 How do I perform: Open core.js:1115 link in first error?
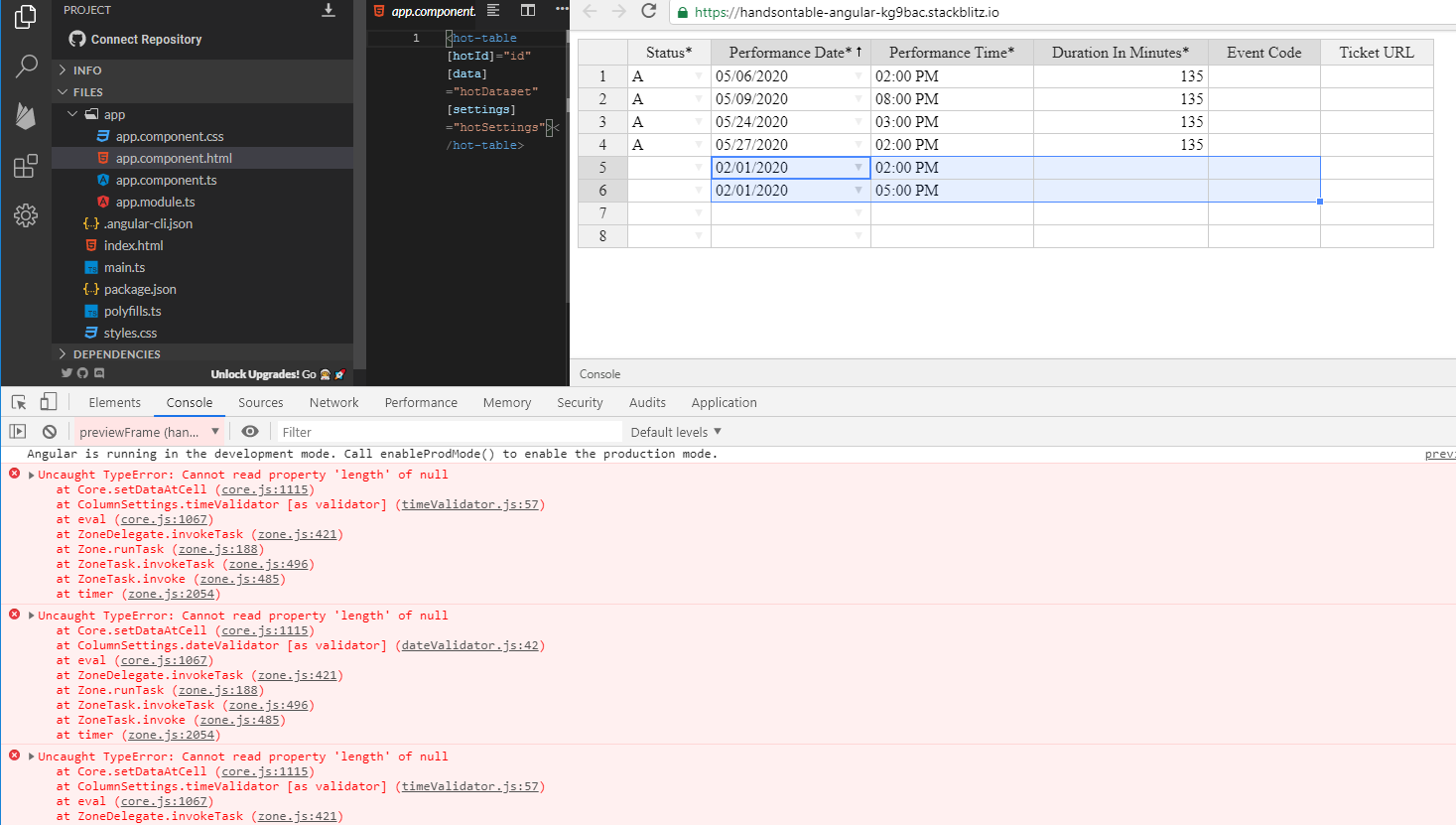265,489
